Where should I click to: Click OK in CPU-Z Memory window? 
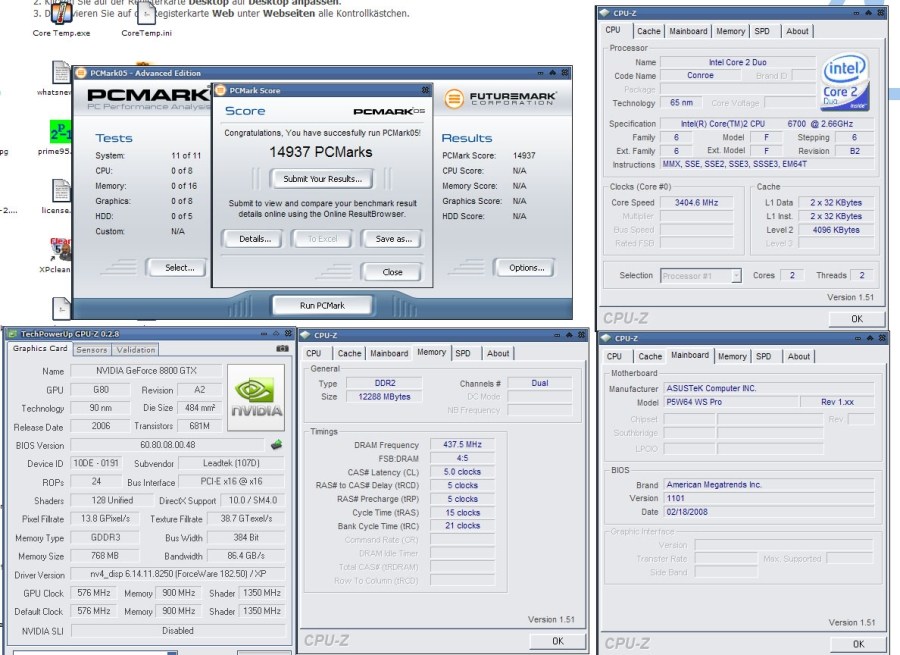pos(557,641)
